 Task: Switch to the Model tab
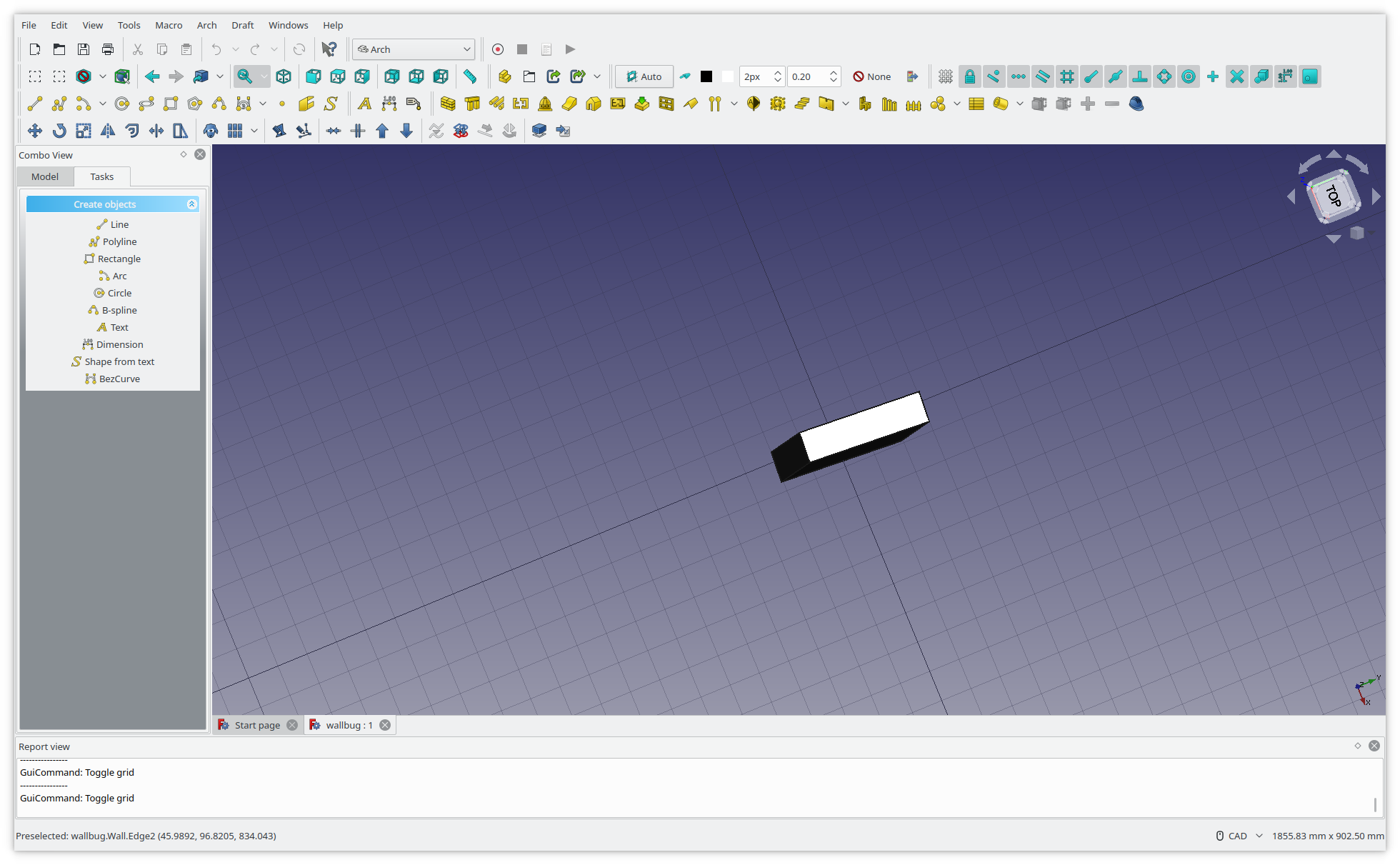pos(45,176)
